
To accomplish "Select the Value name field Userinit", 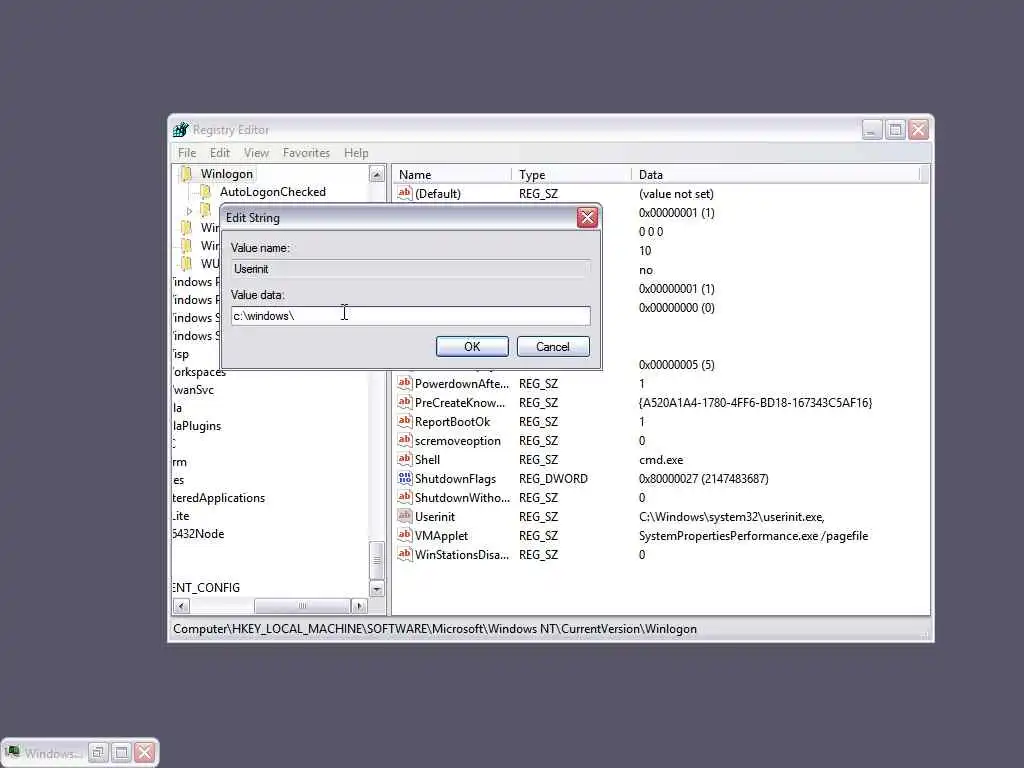I will pos(411,269).
